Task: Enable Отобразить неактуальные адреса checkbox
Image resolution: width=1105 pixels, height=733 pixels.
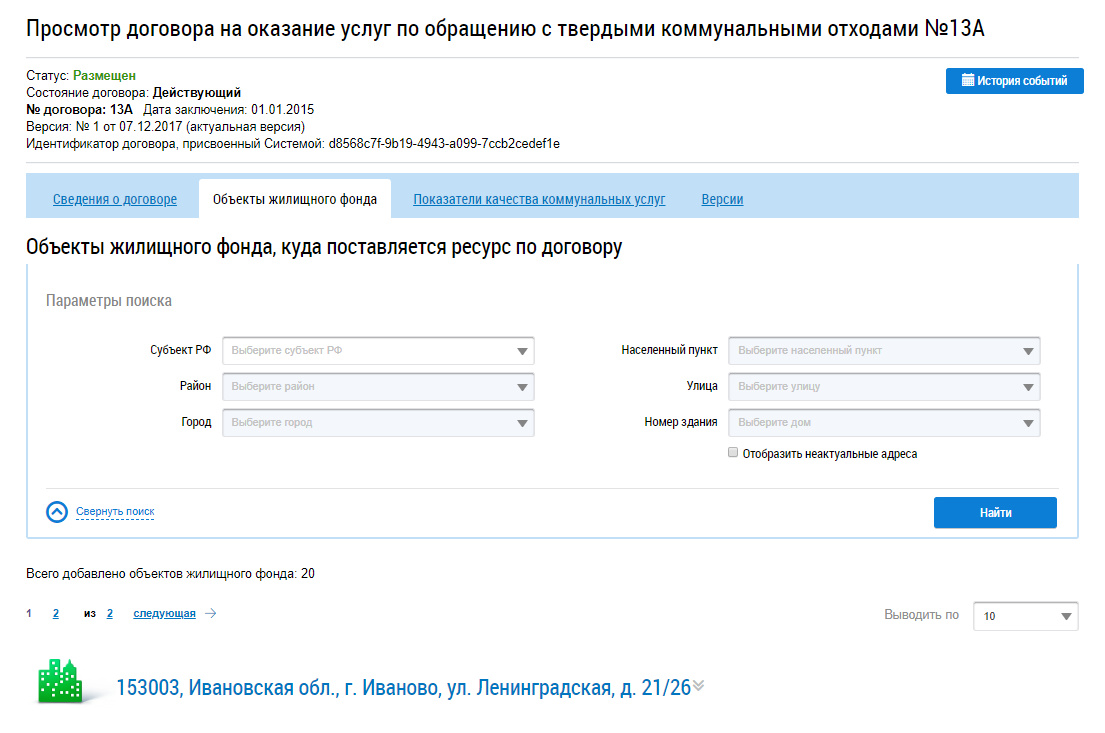Action: pos(733,453)
